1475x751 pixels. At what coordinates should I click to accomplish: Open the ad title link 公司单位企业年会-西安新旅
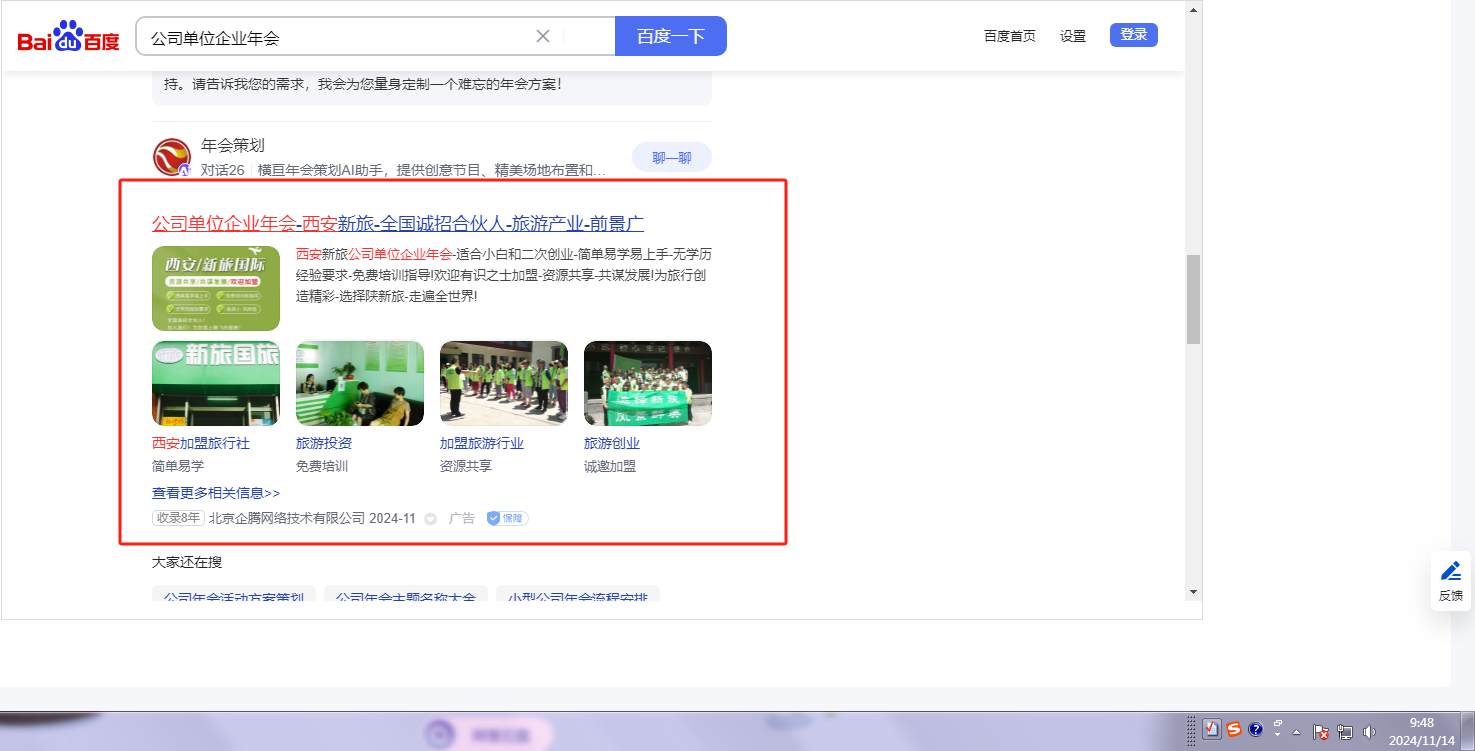click(398, 223)
